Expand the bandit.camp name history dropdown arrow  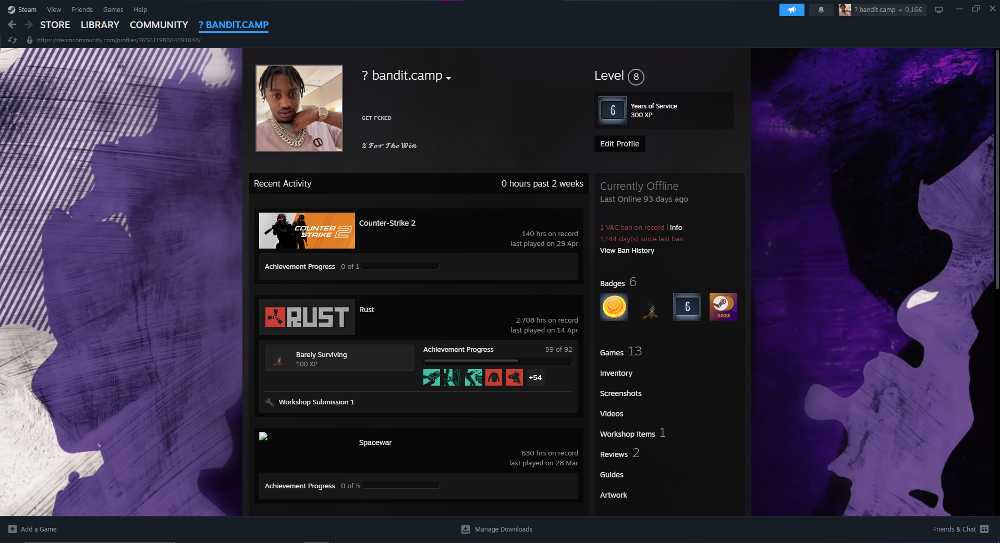click(448, 78)
